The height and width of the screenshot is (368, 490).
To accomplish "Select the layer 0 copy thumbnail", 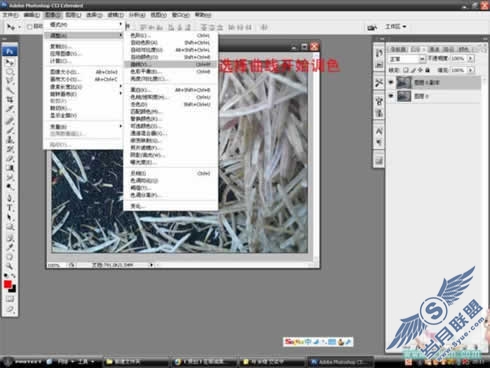I will tap(404, 82).
